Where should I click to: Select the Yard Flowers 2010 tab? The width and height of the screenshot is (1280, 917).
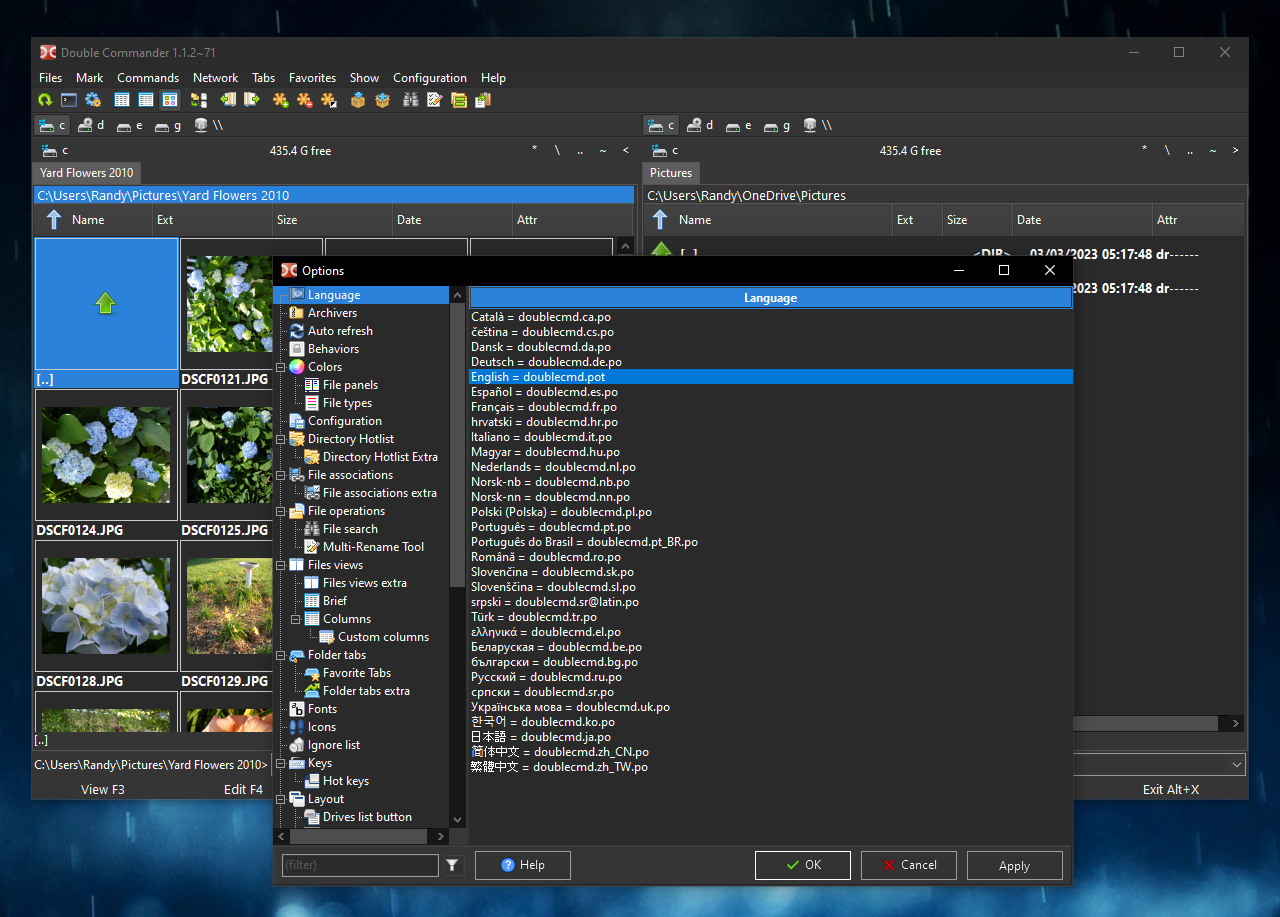pos(86,173)
